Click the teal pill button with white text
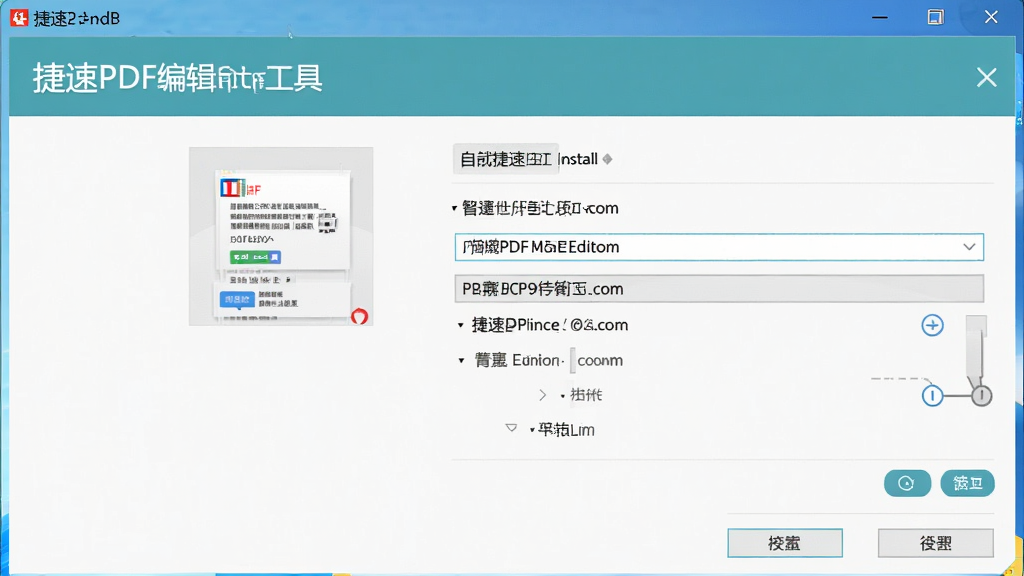Viewport: 1024px width, 576px height. [967, 483]
